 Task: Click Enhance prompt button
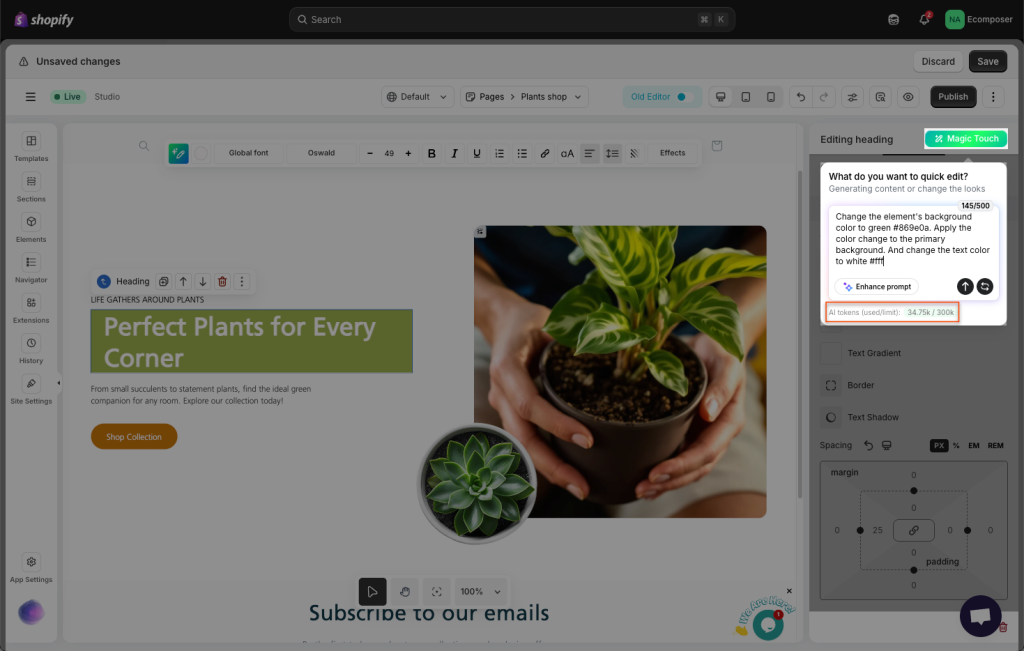click(876, 287)
